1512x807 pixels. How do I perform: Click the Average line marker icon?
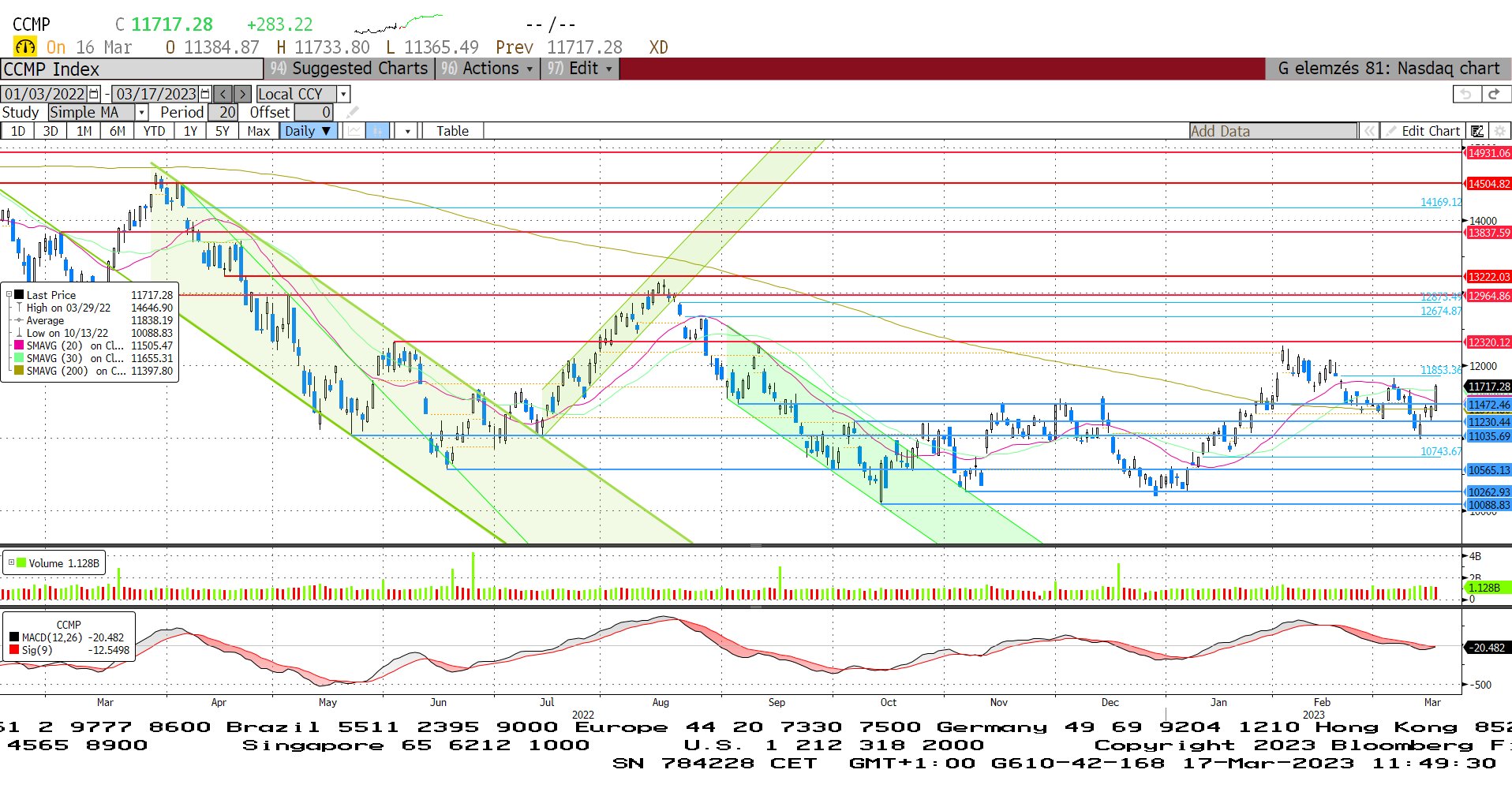(x=19, y=320)
